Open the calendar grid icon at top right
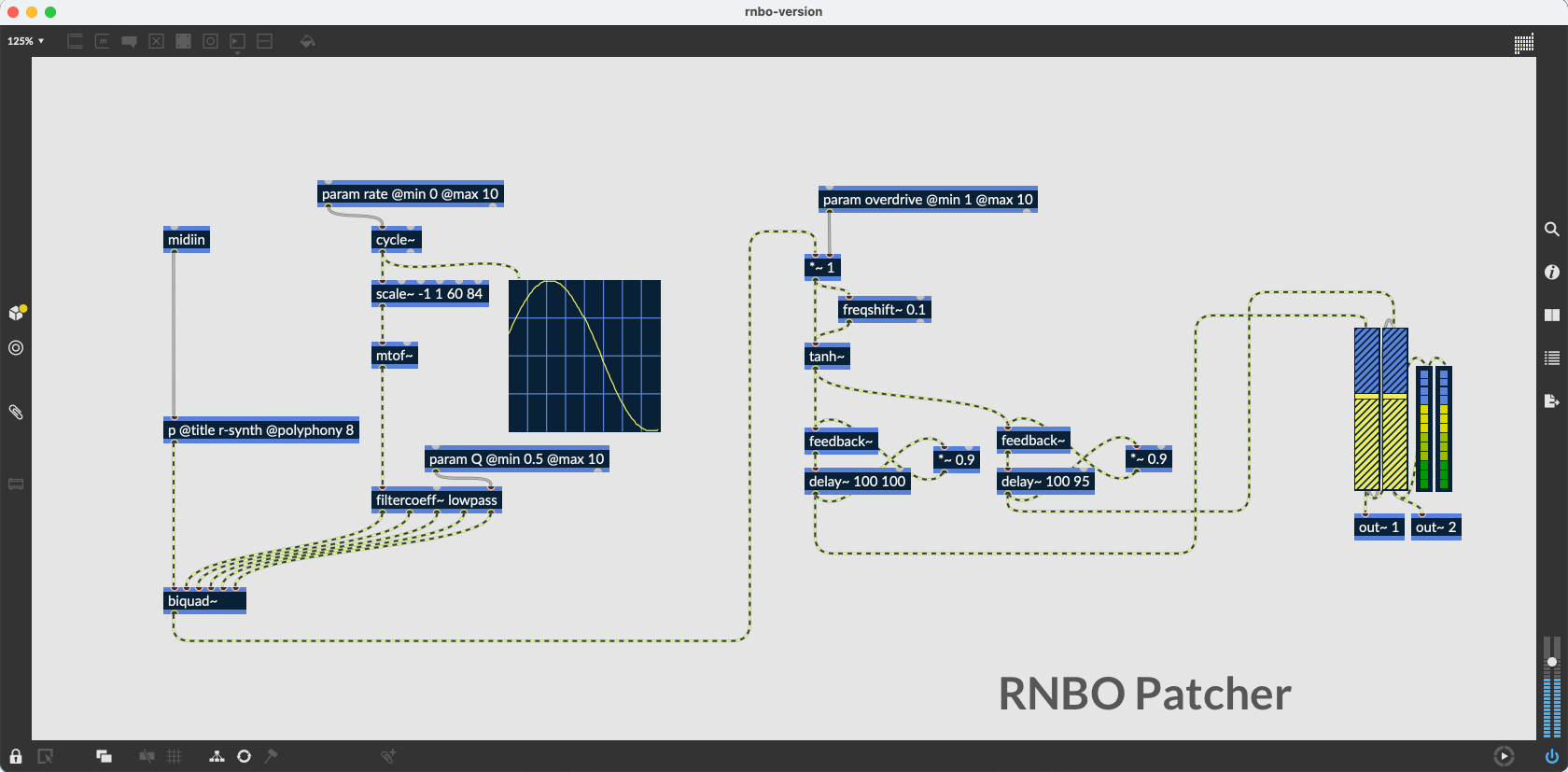The image size is (1568, 772). point(1524,43)
